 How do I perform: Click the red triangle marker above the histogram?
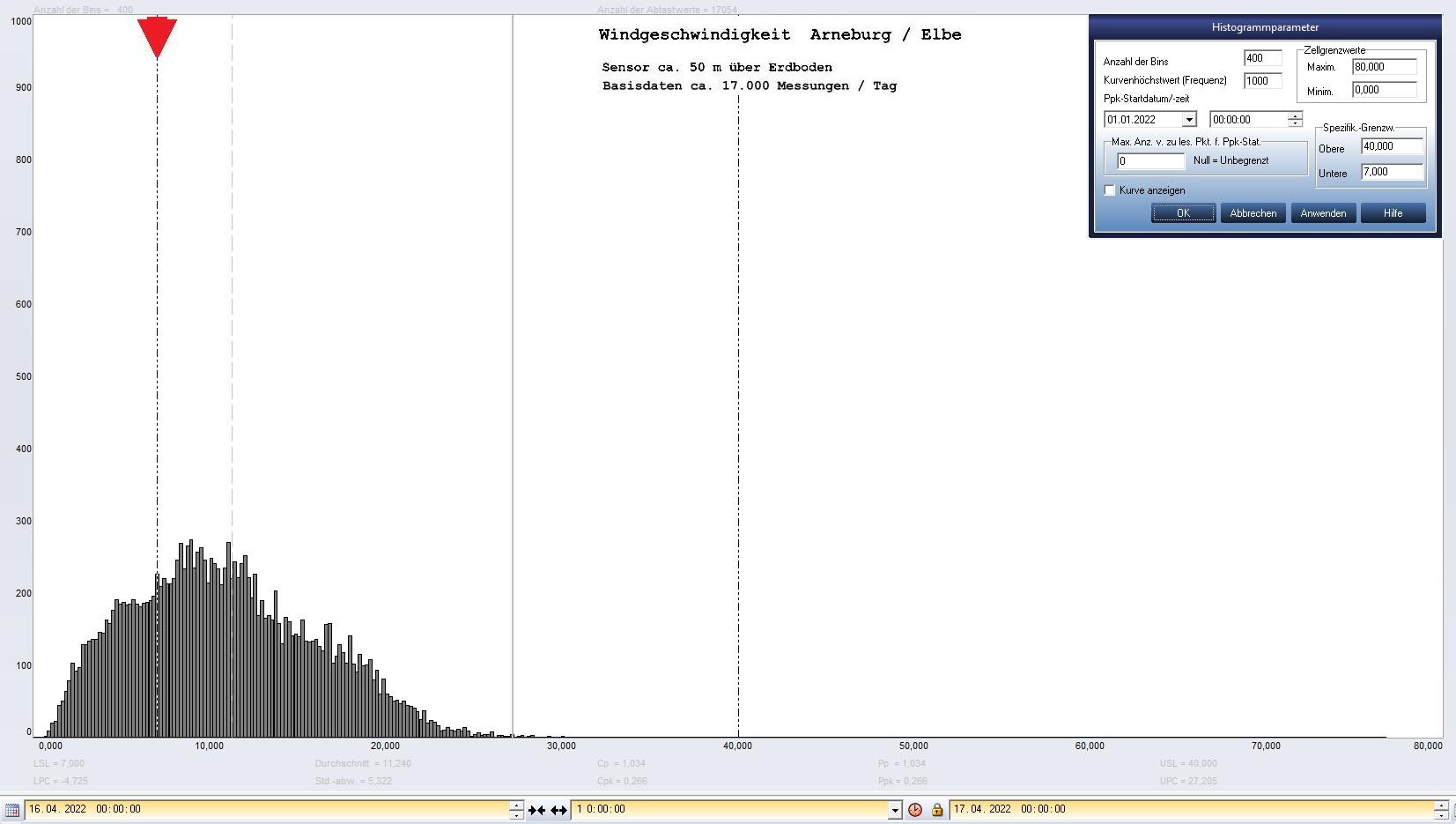click(x=157, y=38)
